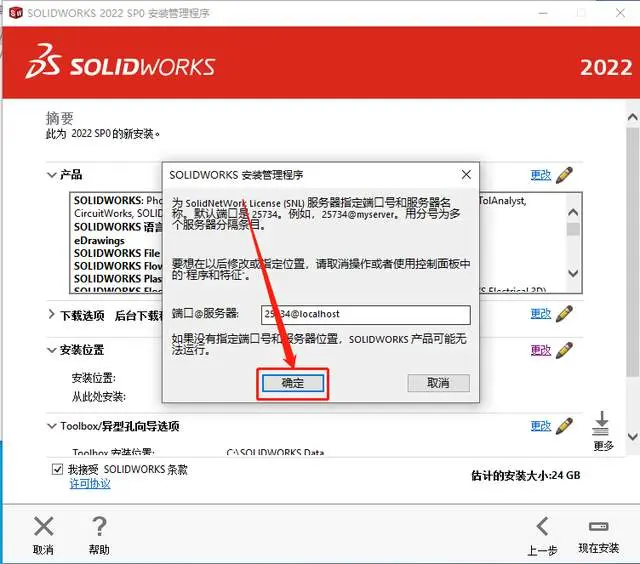Go back with 上一步 arrow
Image resolution: width=640 pixels, height=564 pixels.
click(542, 526)
